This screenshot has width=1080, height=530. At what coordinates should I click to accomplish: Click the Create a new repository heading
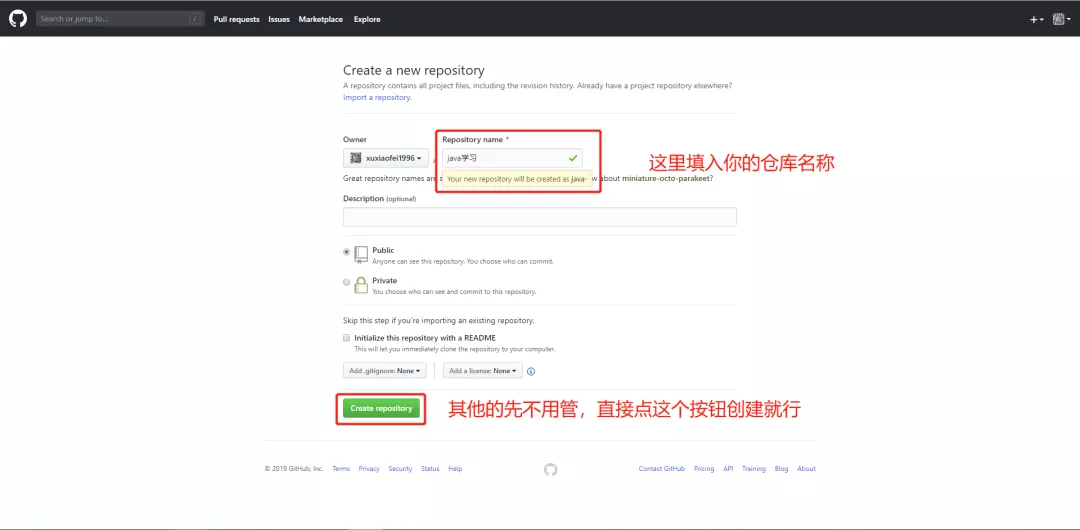[x=414, y=70]
